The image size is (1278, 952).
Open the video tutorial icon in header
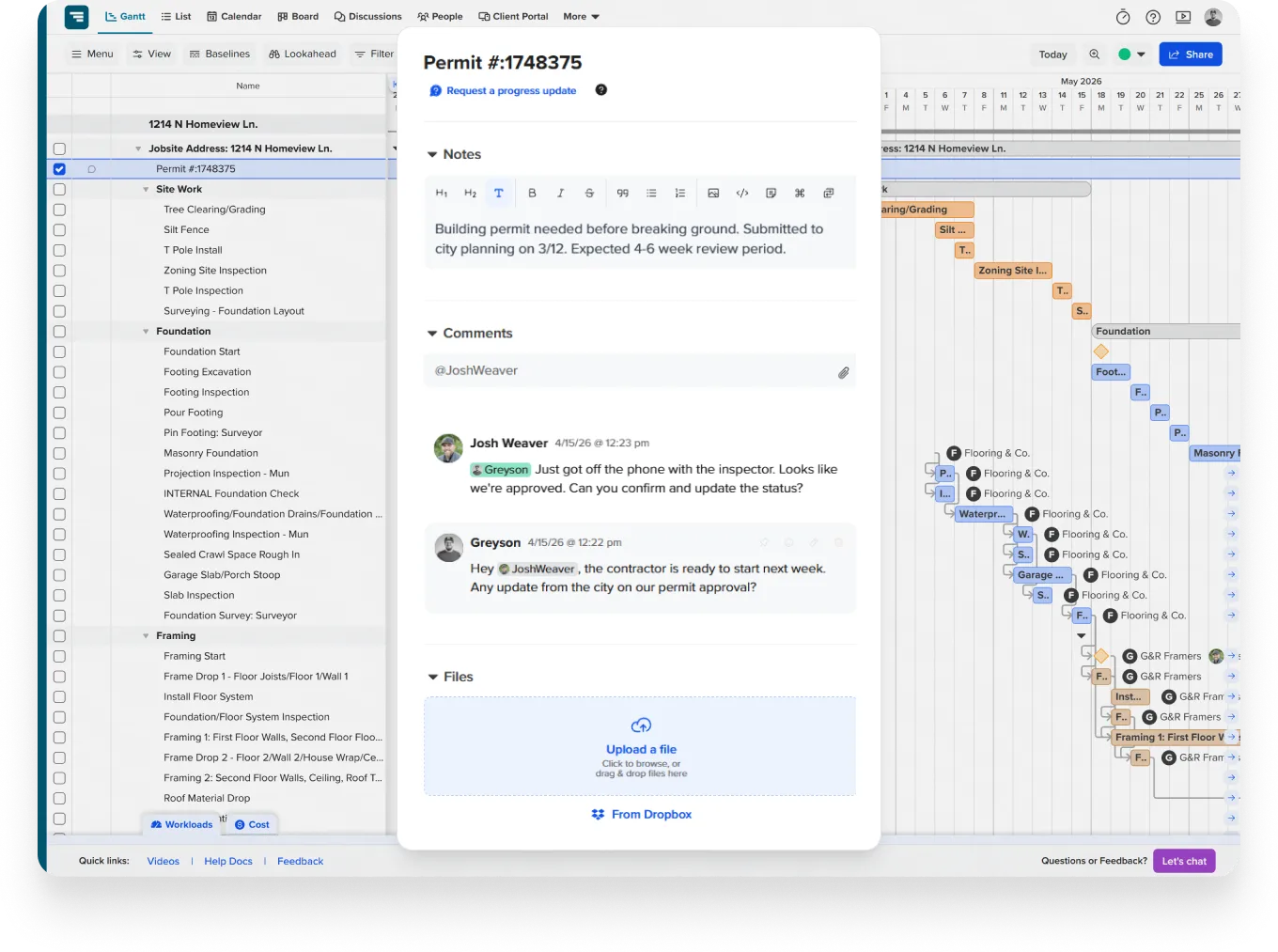point(1183,17)
